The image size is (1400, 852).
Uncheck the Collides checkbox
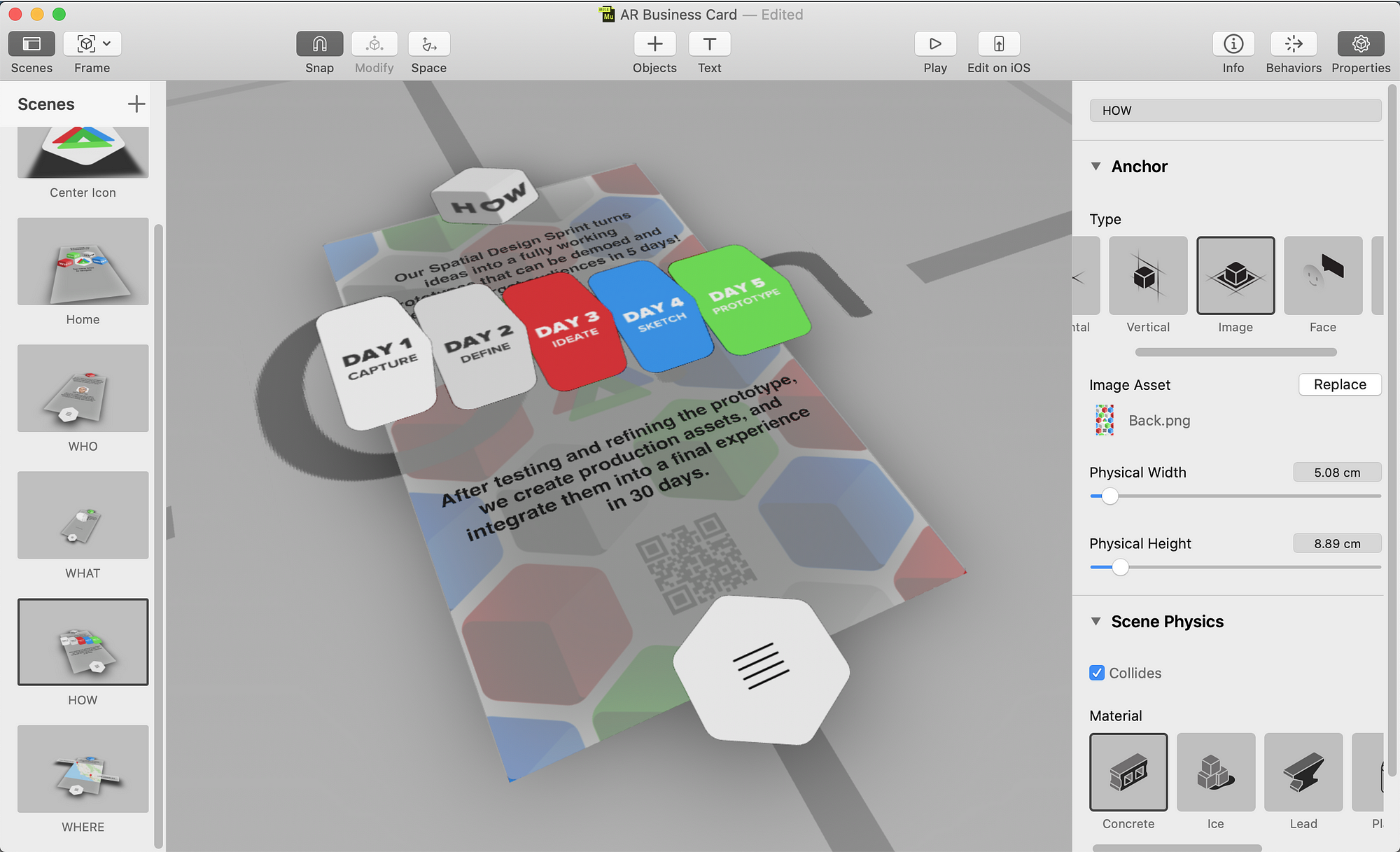(1097, 673)
